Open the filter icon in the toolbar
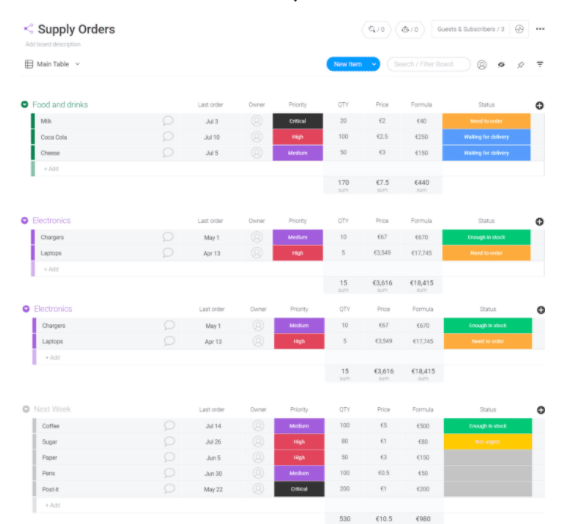Screen dimensions: 569x524 540,64
